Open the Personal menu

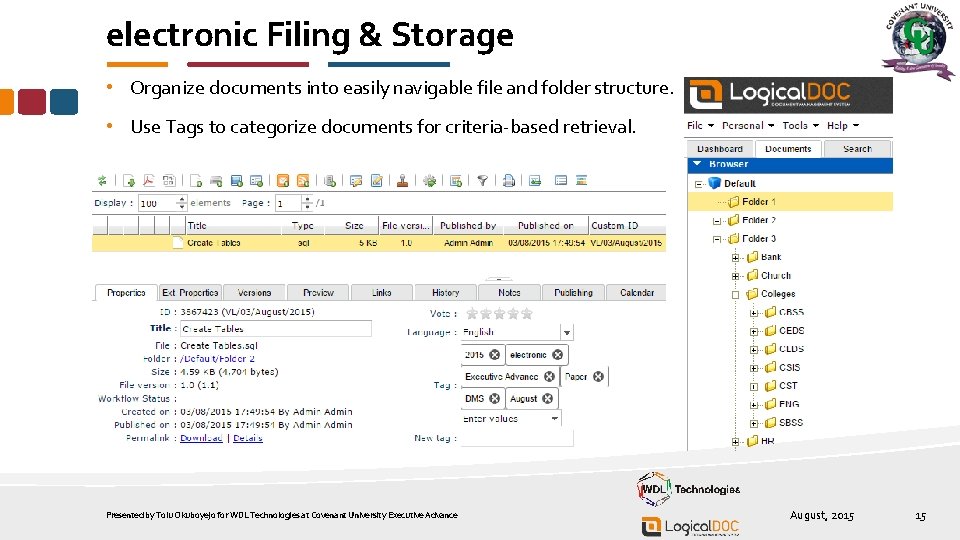click(x=748, y=126)
